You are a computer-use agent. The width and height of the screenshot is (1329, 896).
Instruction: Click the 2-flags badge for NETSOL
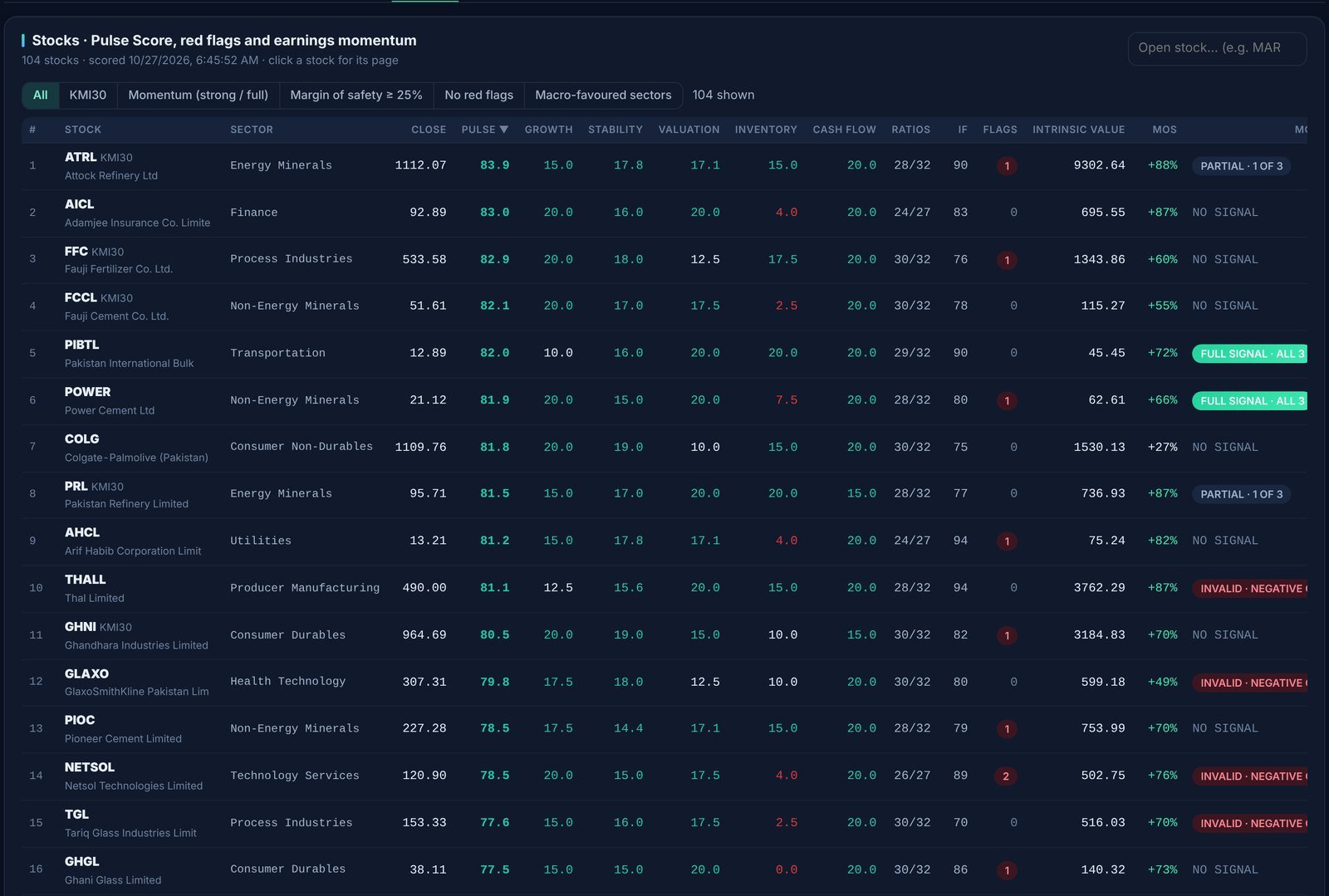tap(1006, 776)
